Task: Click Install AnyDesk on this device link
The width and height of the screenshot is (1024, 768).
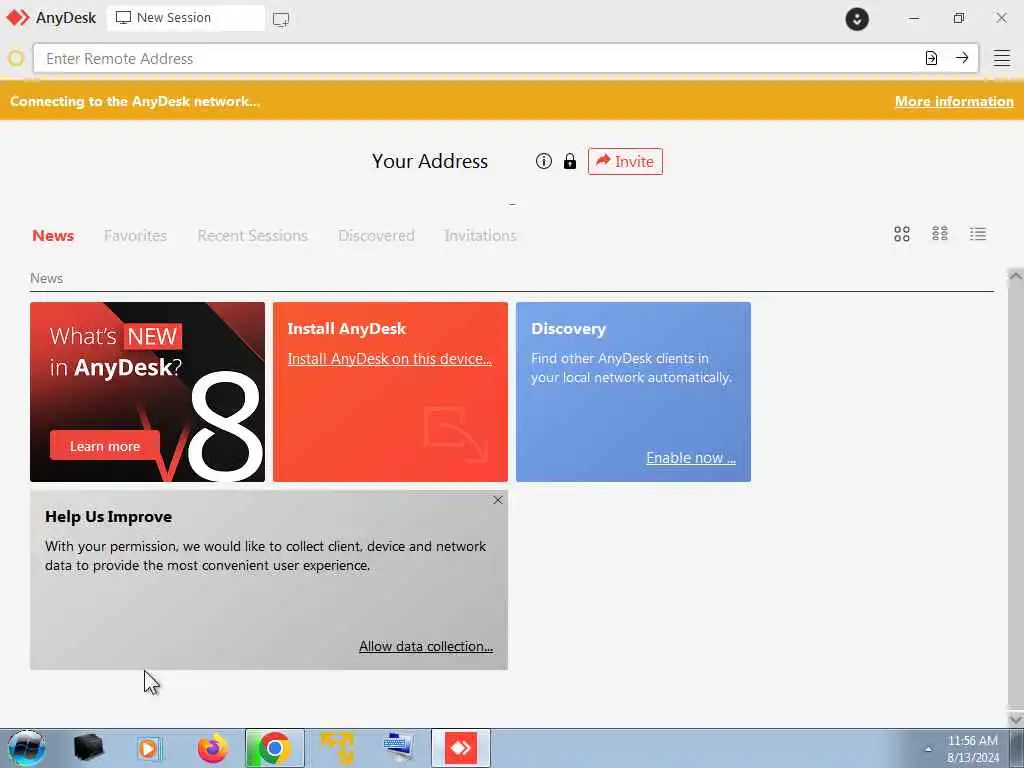Action: (390, 359)
